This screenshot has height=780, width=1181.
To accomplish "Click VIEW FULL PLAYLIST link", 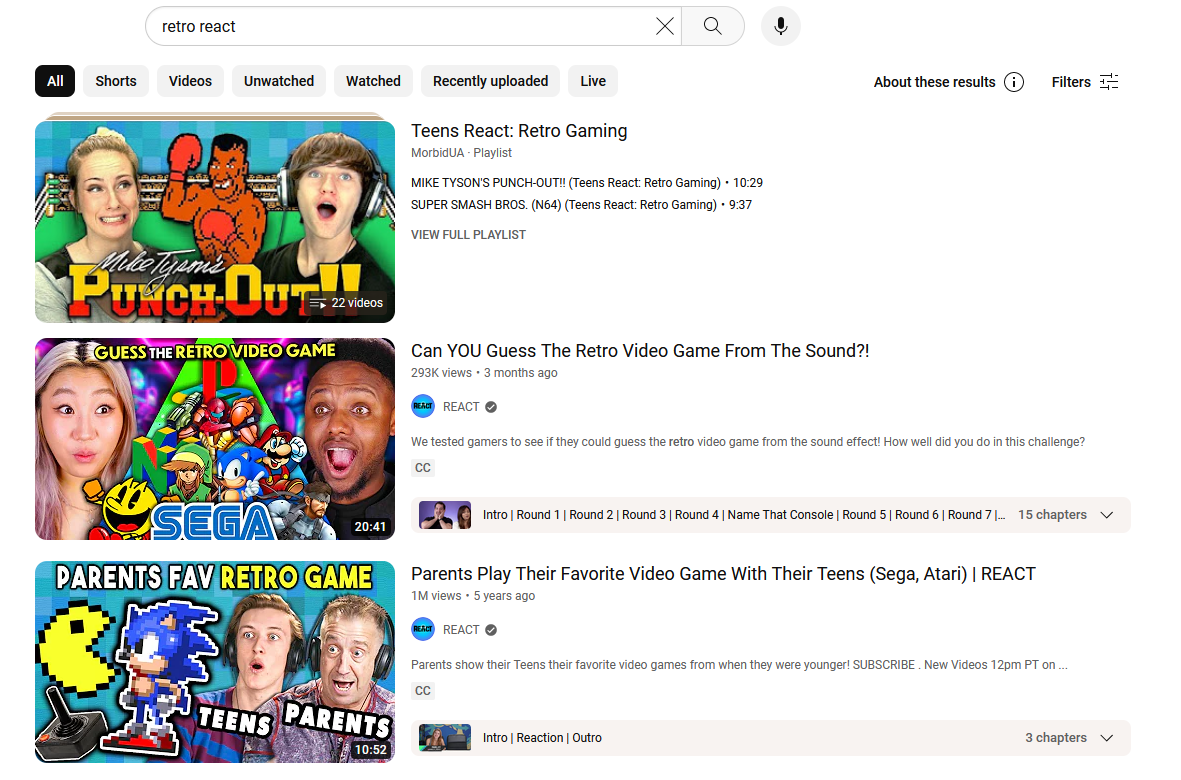I will pyautogui.click(x=468, y=235).
